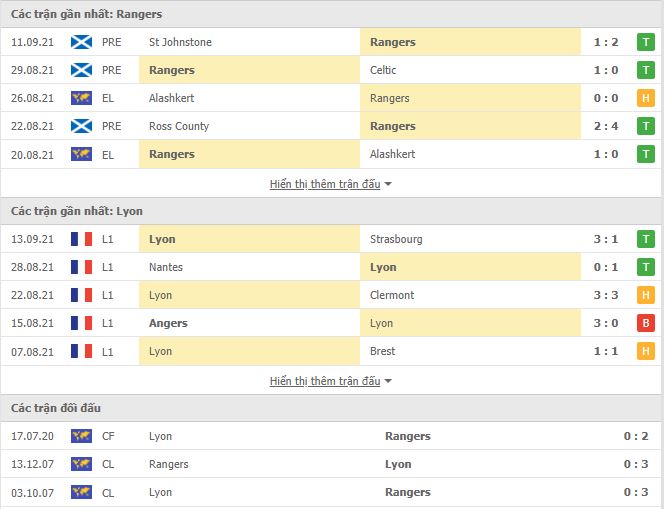Click date 07.08.21
The image size is (664, 509).
[x=33, y=351]
